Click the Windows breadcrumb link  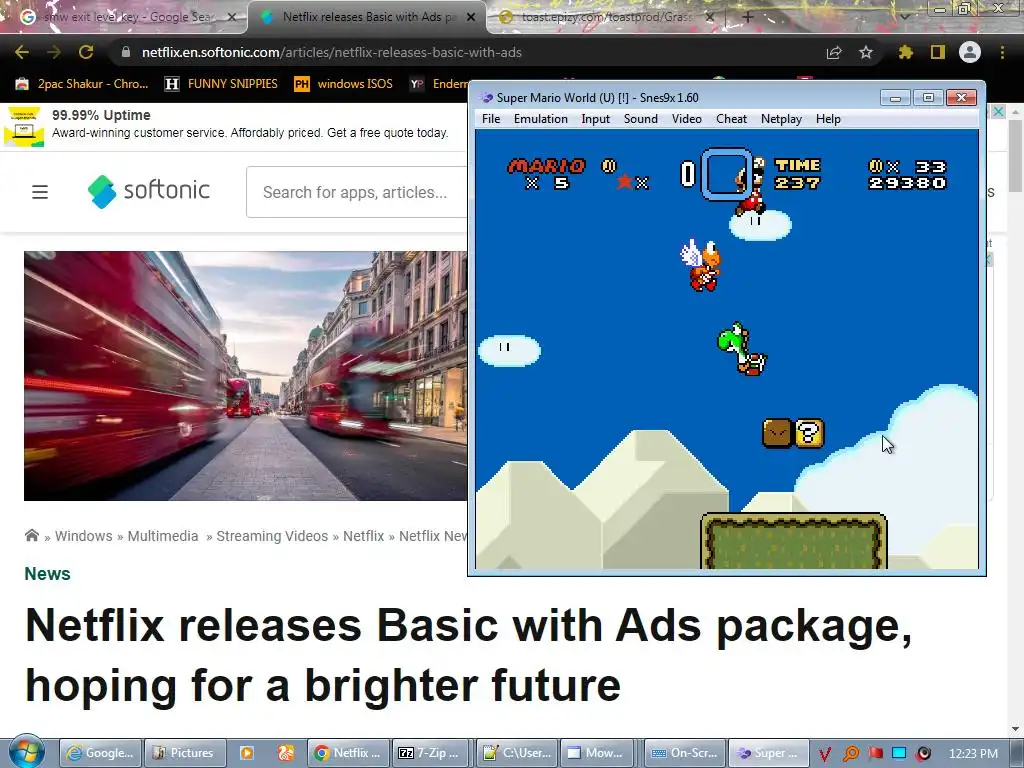(x=84, y=536)
